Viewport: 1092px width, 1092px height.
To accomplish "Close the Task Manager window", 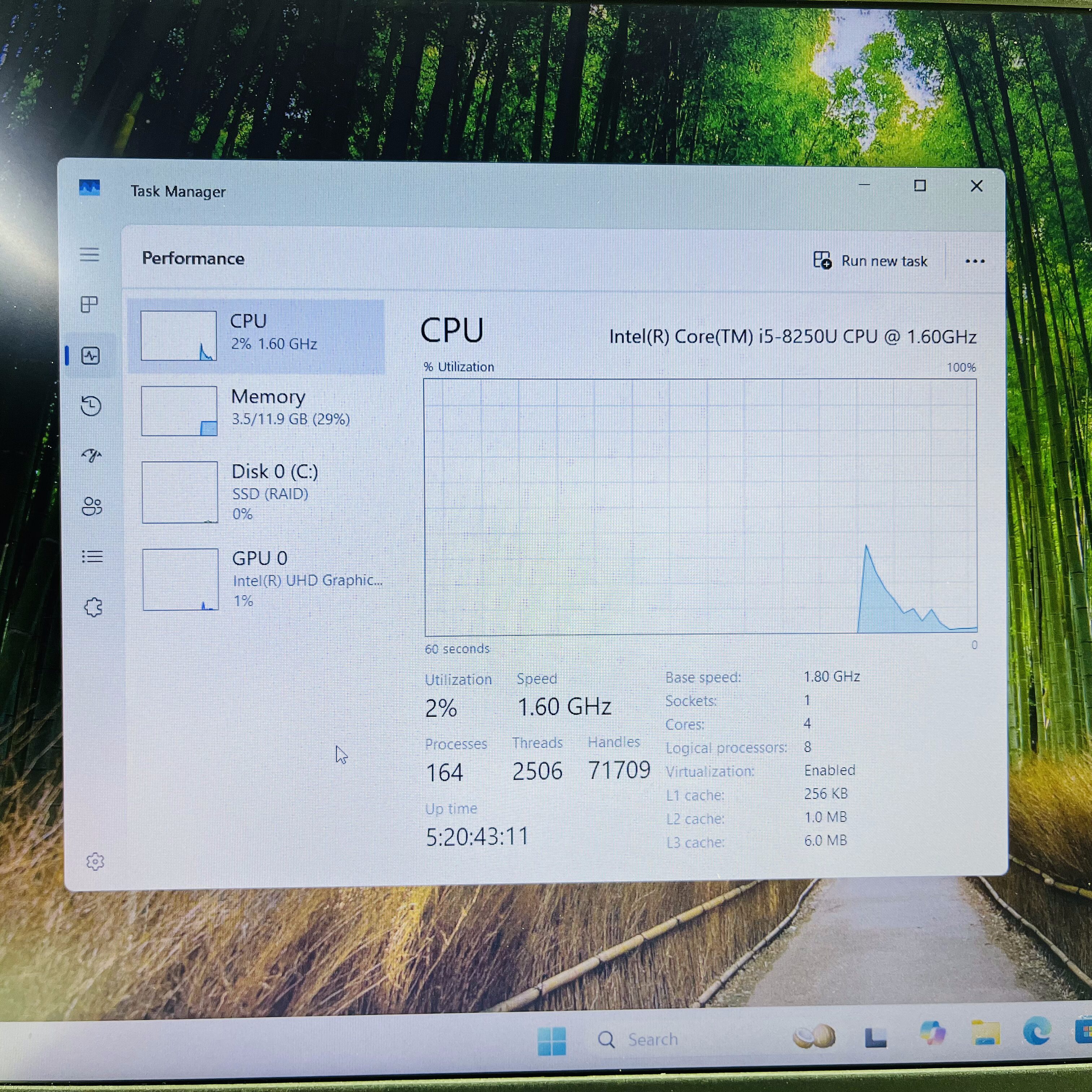I will tap(976, 186).
